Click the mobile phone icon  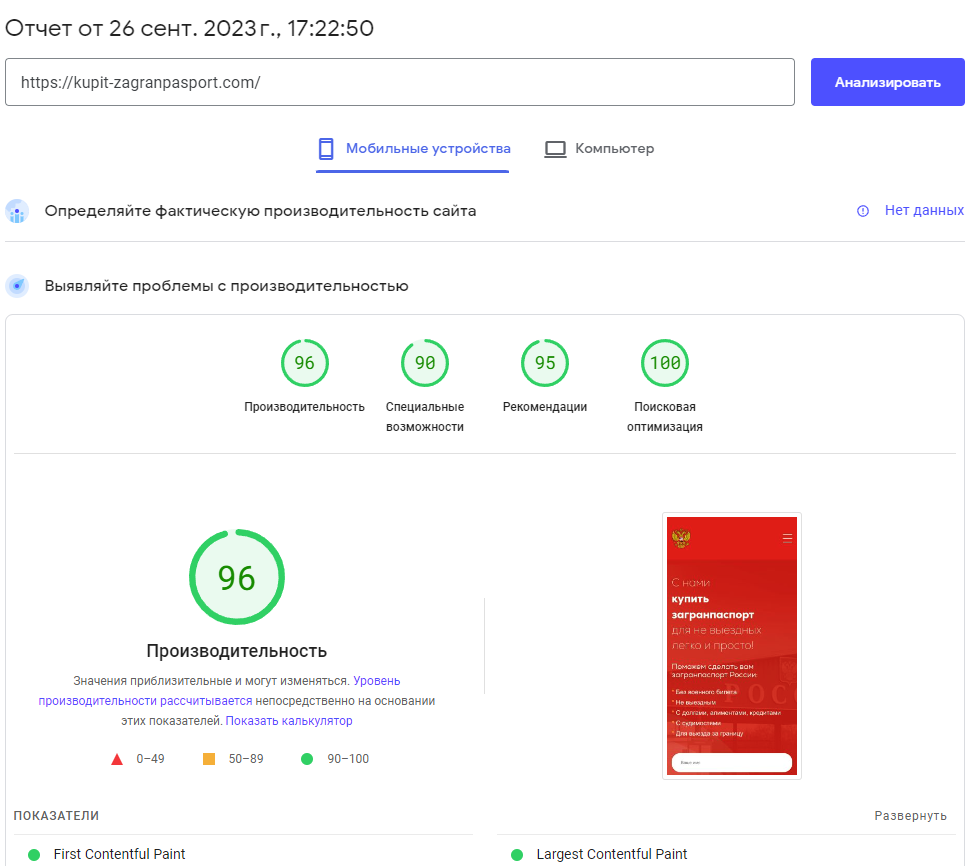[x=326, y=149]
